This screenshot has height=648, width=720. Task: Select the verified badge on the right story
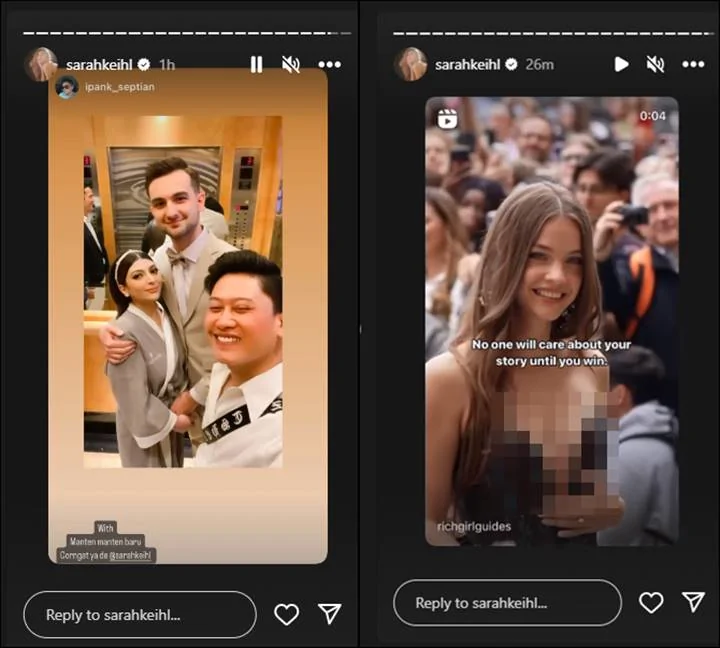coord(512,65)
